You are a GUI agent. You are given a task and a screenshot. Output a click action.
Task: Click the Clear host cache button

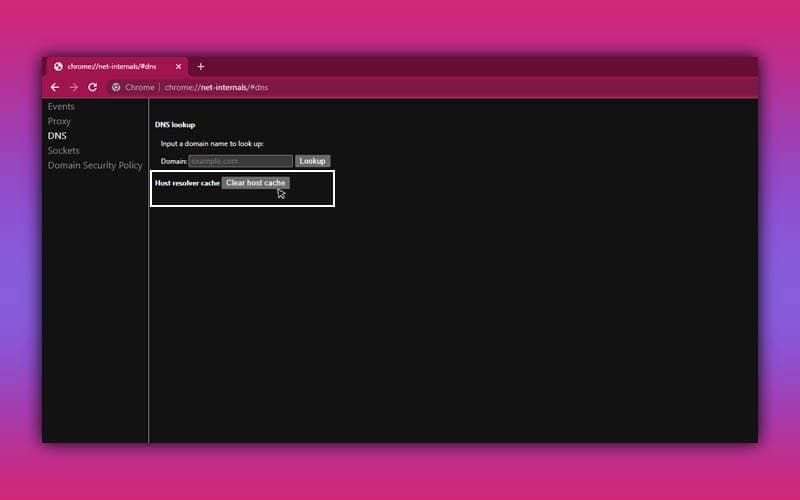(x=256, y=183)
